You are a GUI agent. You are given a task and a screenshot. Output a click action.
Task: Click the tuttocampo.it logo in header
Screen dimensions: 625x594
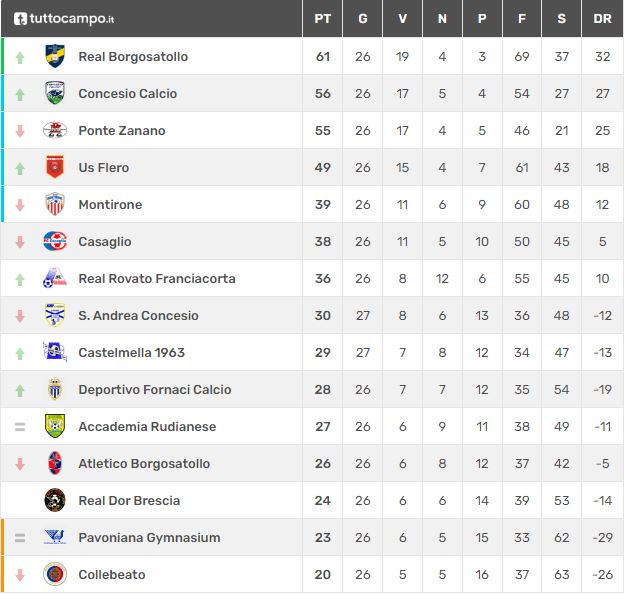click(x=64, y=19)
